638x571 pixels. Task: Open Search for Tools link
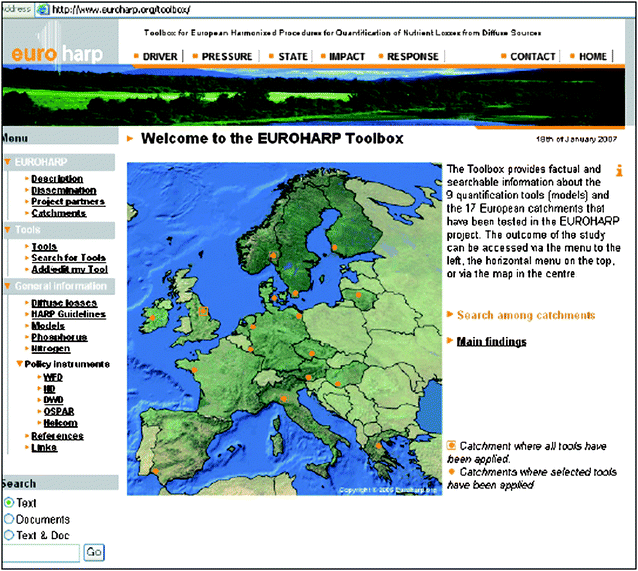[68, 258]
